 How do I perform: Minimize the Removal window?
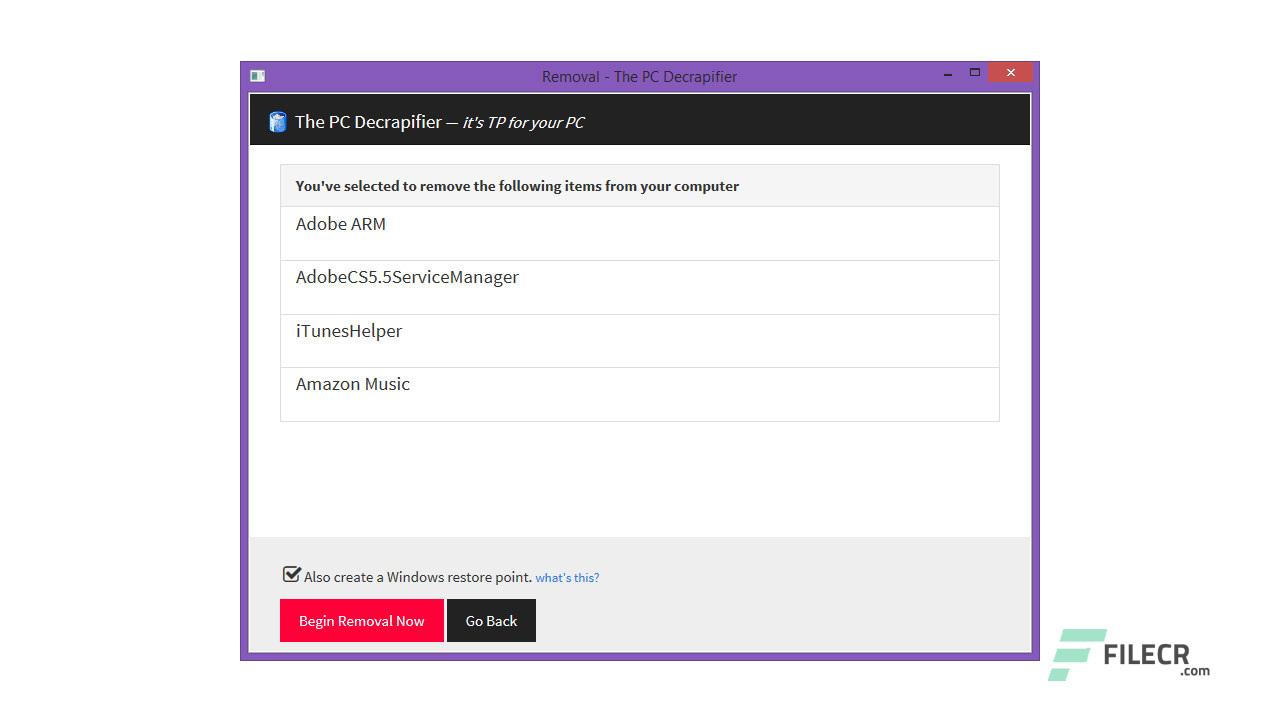[948, 75]
